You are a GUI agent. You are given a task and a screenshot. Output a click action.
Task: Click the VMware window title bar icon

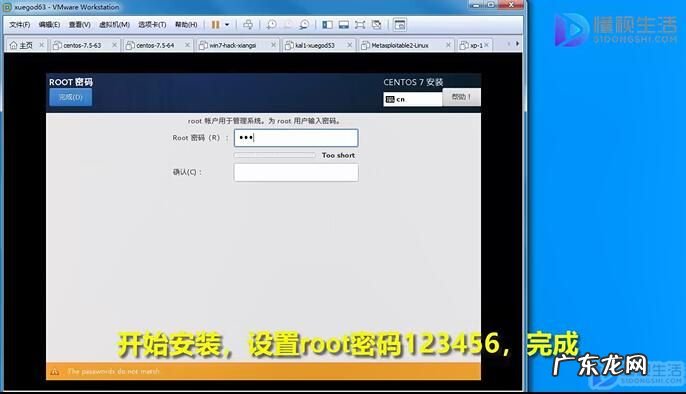click(x=7, y=7)
